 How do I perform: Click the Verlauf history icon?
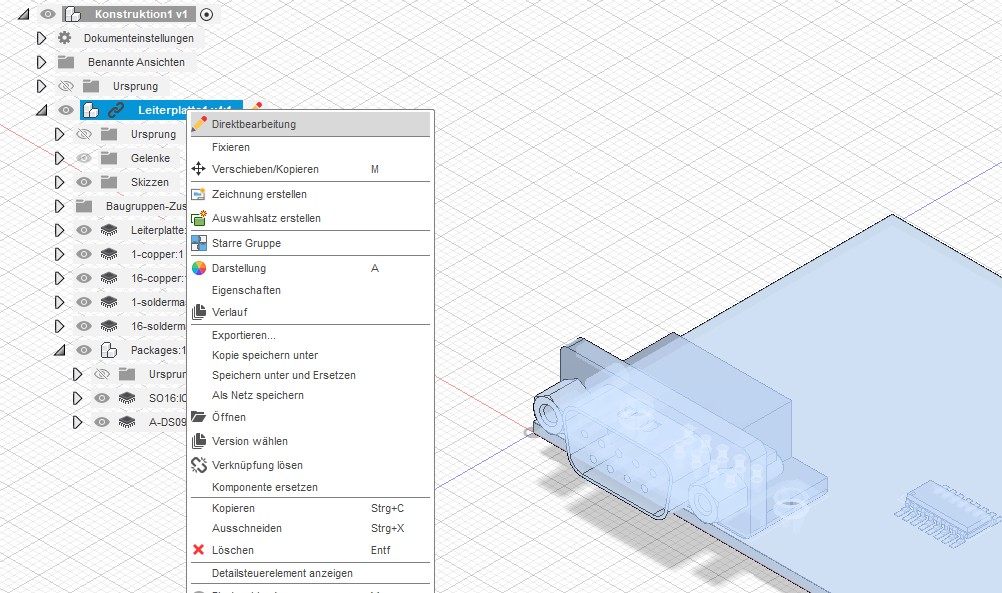point(199,312)
